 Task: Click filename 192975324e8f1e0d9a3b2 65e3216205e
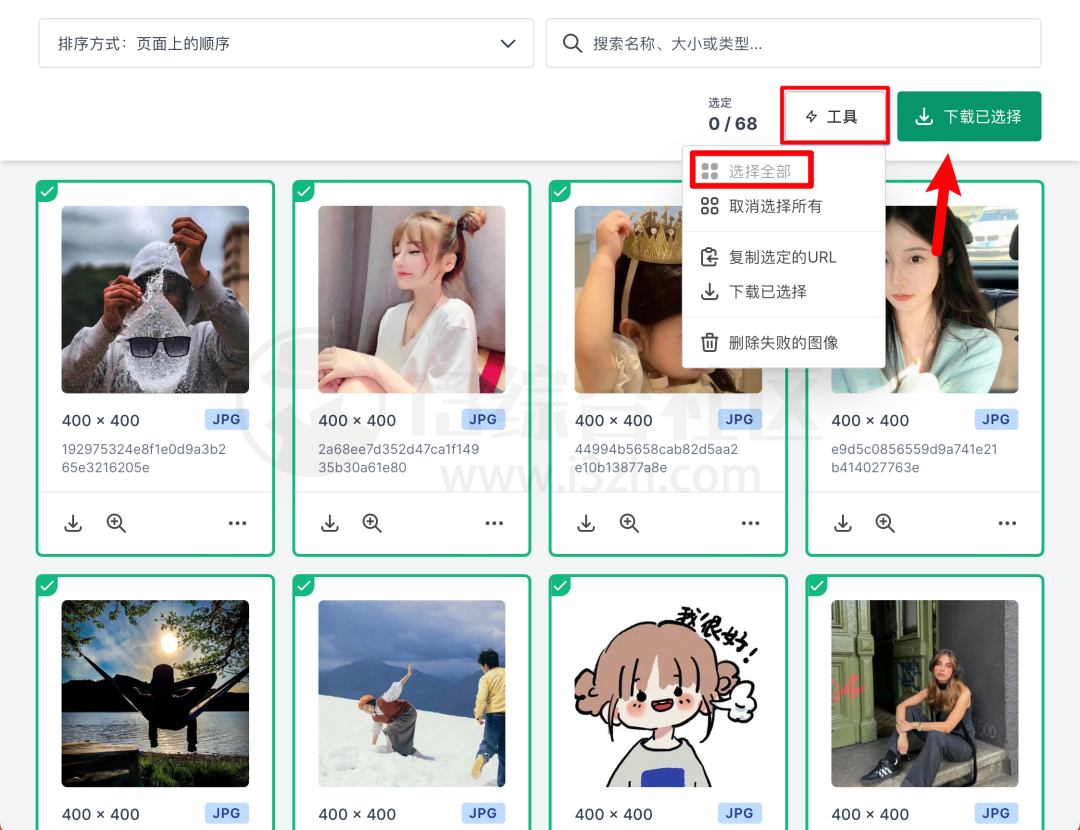(x=144, y=458)
